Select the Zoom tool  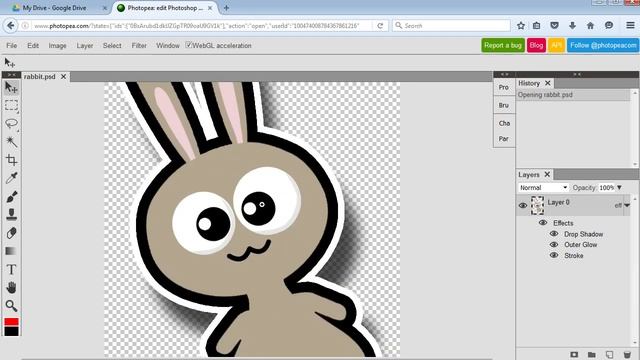tap(11, 305)
